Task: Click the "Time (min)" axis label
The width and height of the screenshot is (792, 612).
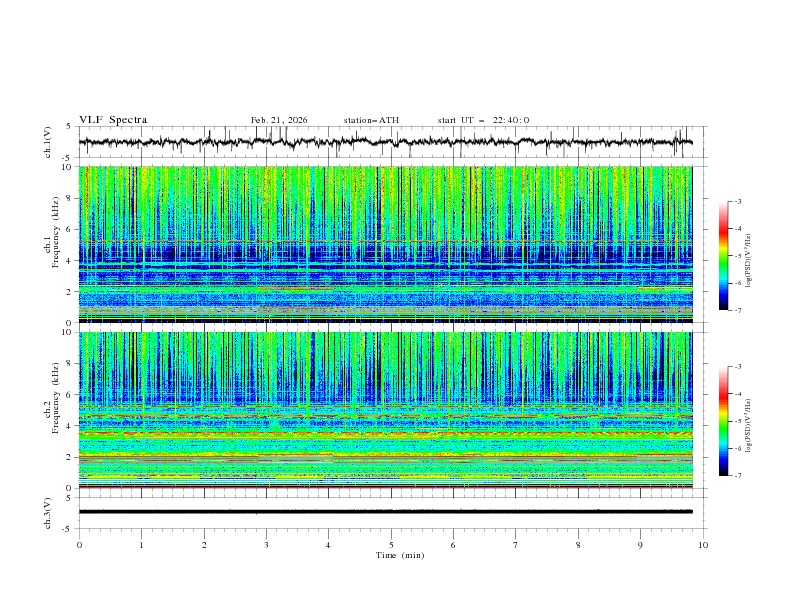Action: 401,555
